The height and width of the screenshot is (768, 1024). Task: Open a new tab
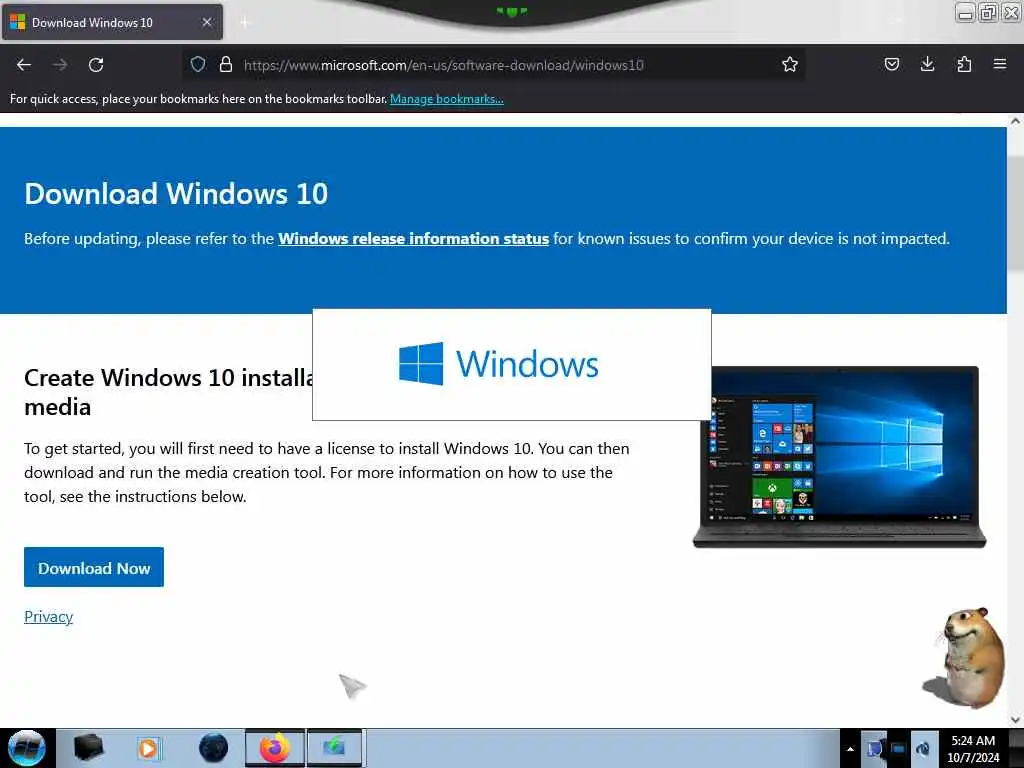pos(244,23)
